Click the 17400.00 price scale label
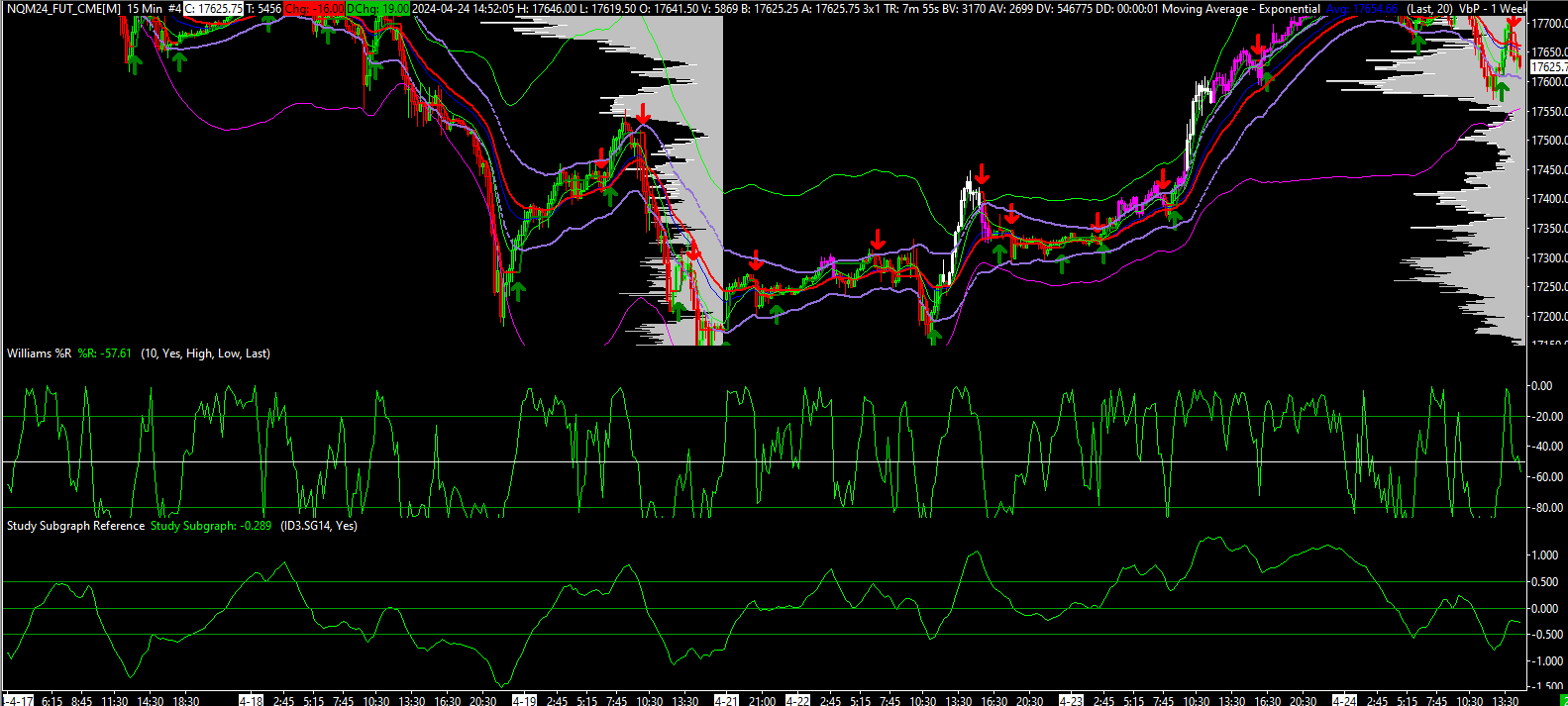The image size is (1568, 706). click(x=1549, y=199)
